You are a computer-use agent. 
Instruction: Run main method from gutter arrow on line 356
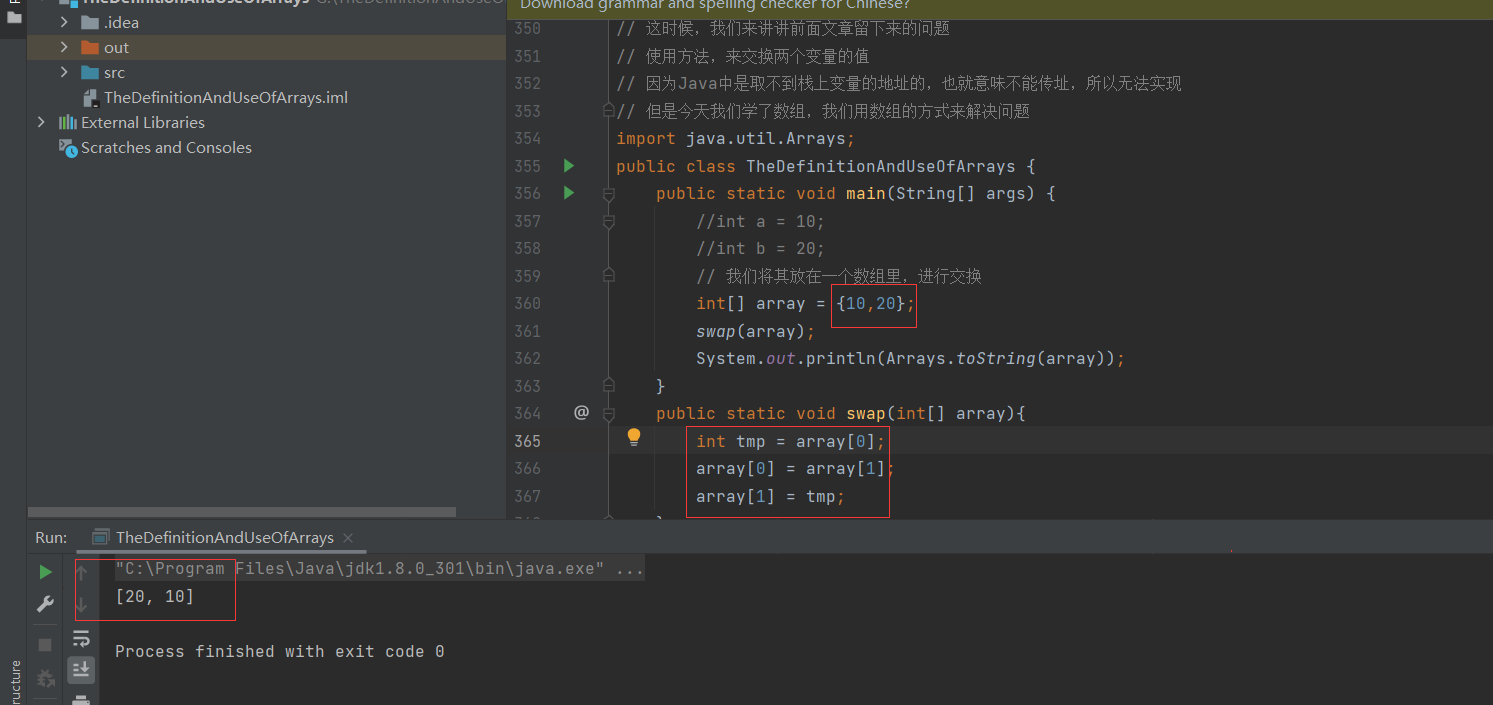[569, 193]
